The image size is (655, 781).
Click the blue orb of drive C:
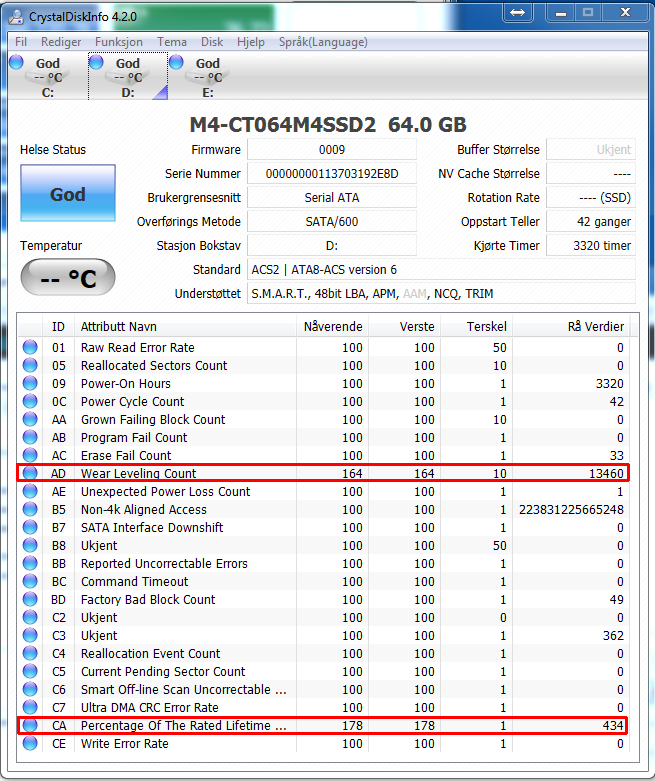[16, 62]
